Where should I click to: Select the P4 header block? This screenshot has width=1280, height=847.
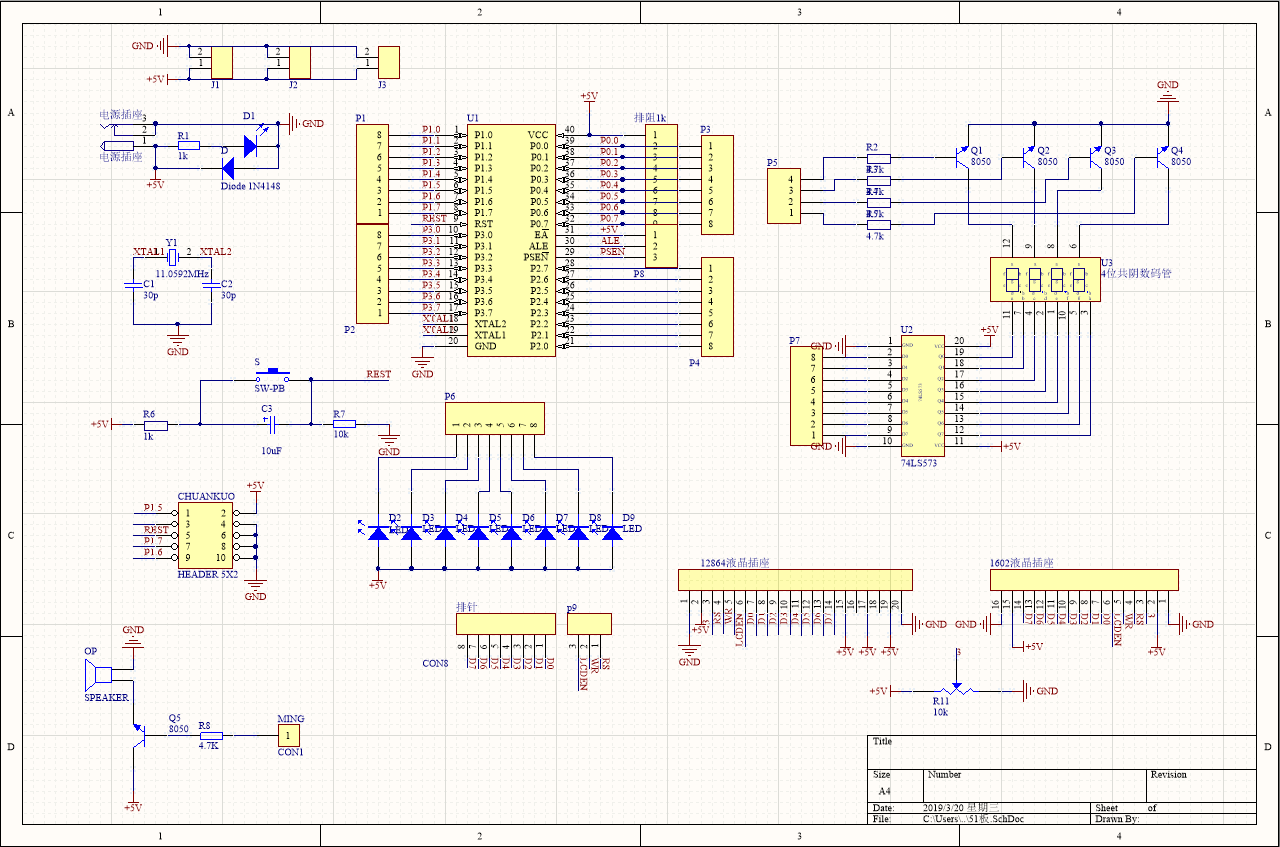[716, 307]
